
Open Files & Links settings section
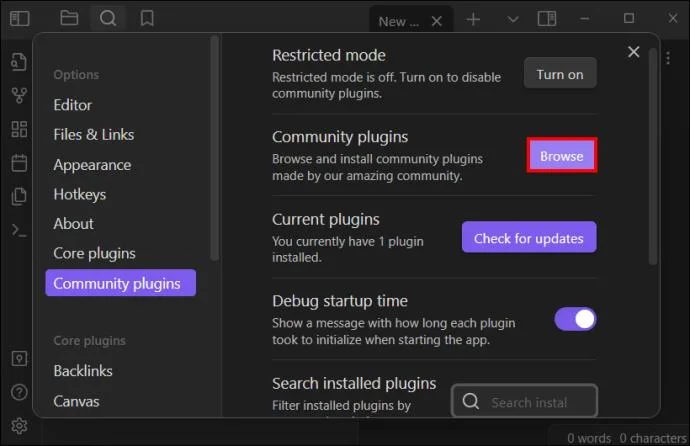point(94,135)
